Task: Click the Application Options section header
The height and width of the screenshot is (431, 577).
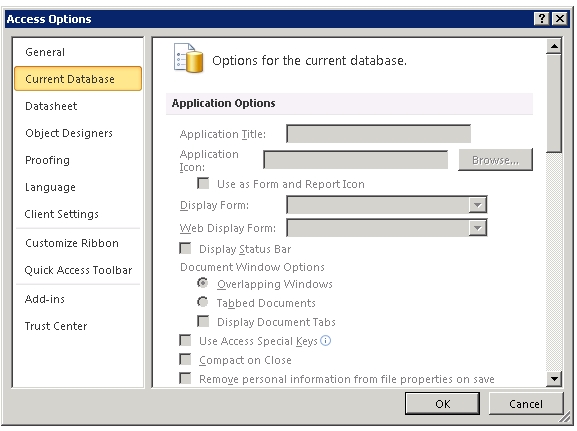Action: coord(349,103)
